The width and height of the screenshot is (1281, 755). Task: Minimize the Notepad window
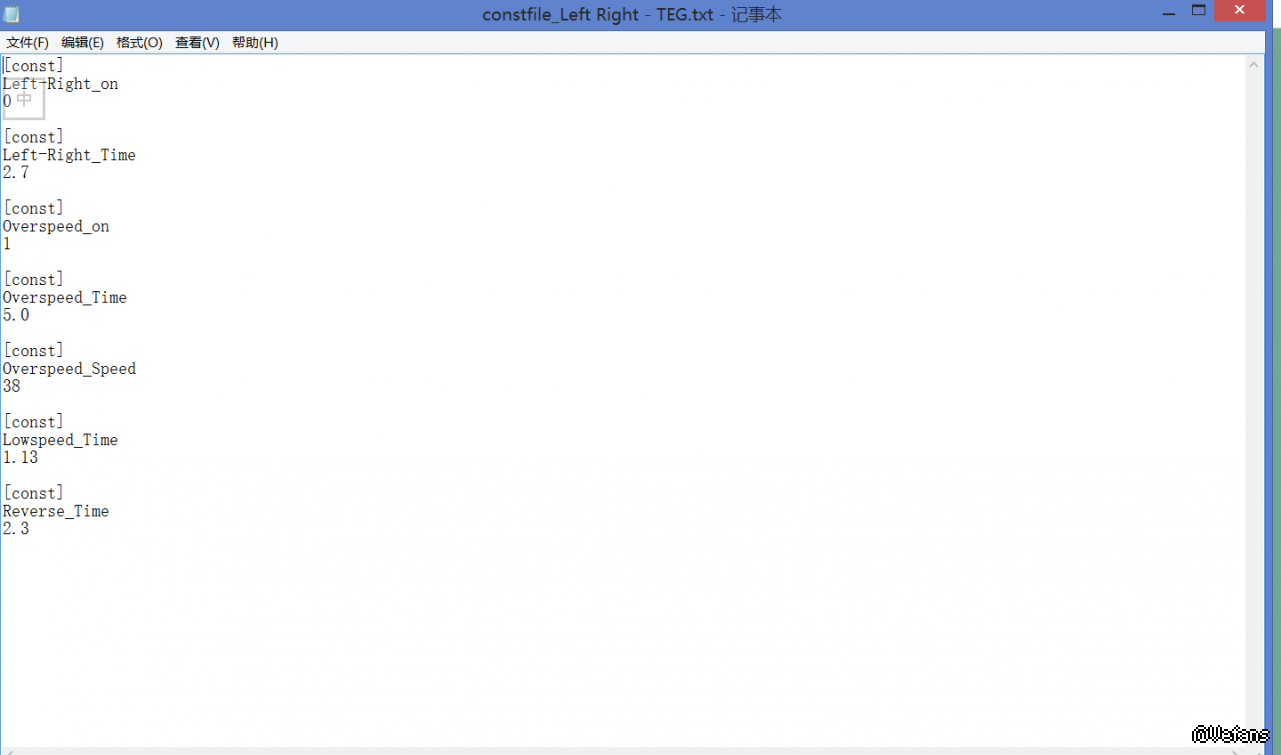[x=1169, y=12]
